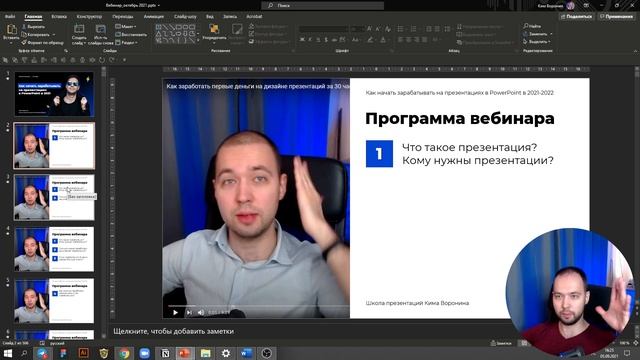Click Найти (Find) in the editing group

[x=532, y=26]
